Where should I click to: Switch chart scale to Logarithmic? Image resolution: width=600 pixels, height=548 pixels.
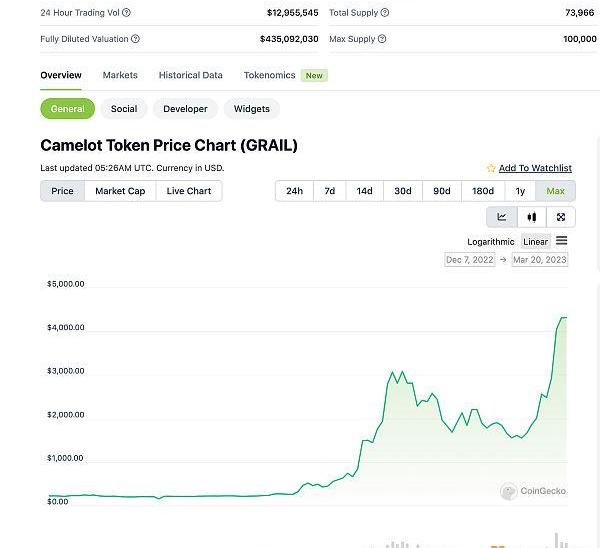pyautogui.click(x=490, y=241)
